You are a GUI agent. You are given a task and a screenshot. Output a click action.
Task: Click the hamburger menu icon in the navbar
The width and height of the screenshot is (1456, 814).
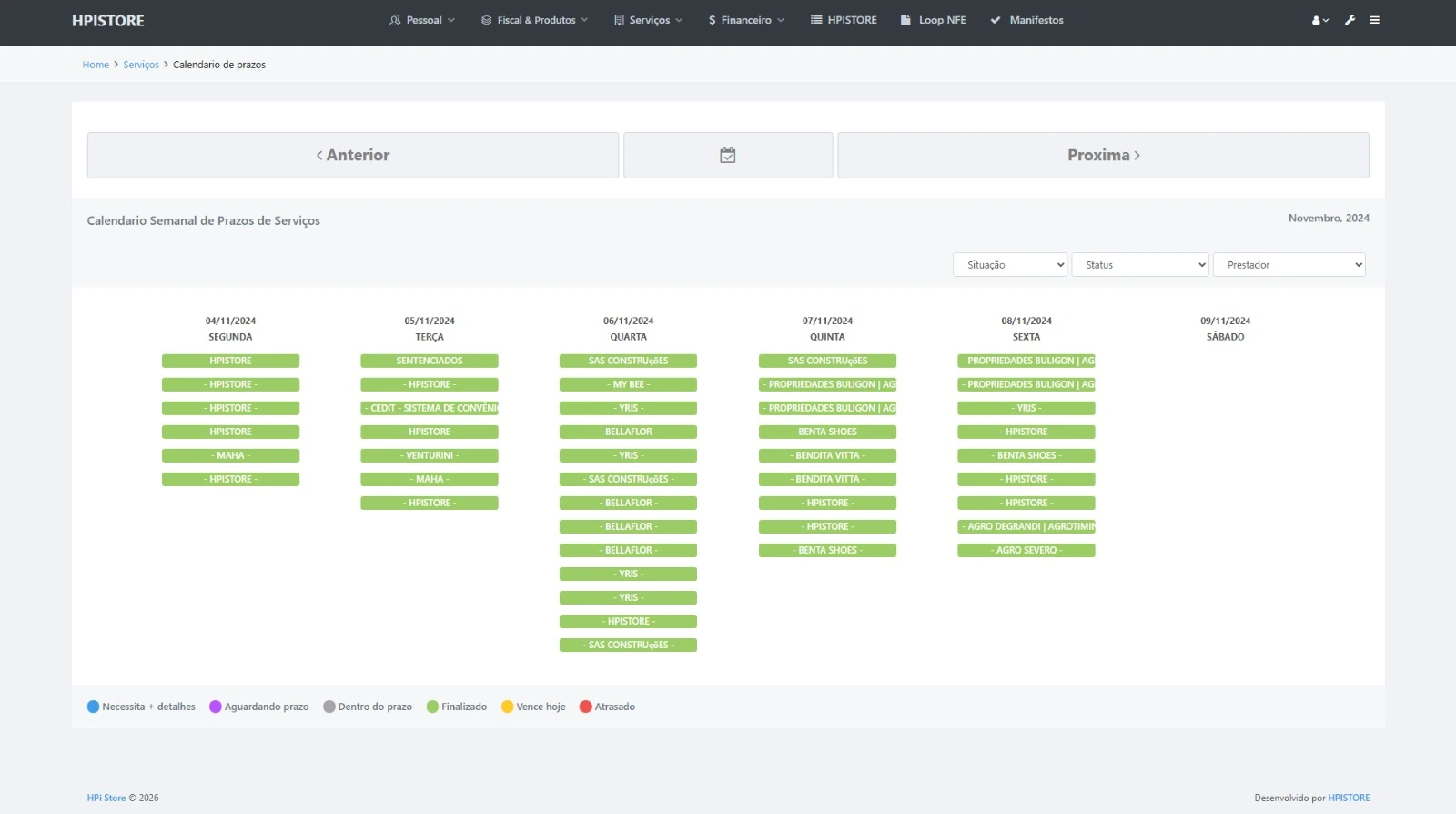point(1374,20)
